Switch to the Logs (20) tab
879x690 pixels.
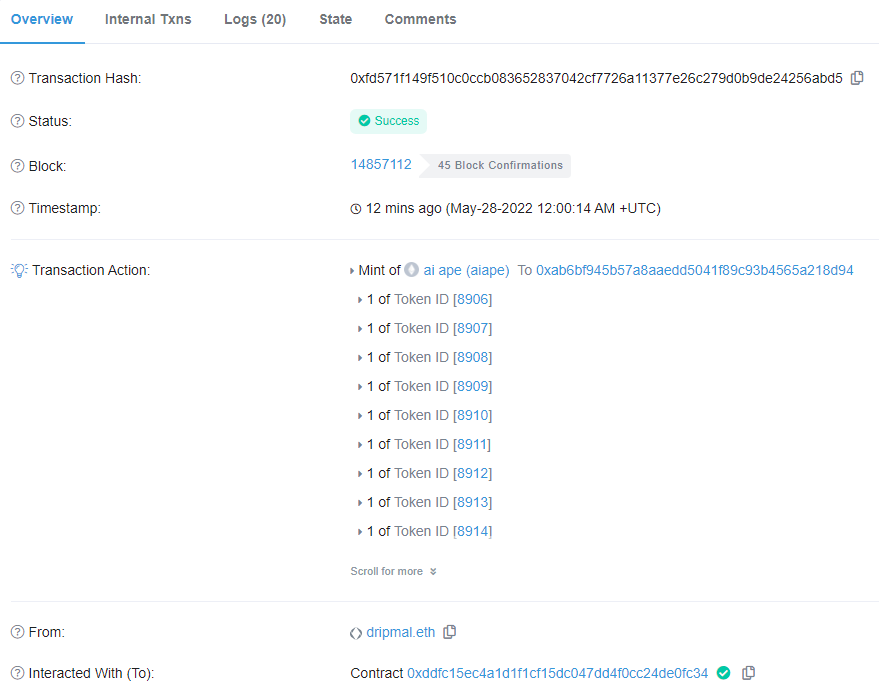point(254,19)
